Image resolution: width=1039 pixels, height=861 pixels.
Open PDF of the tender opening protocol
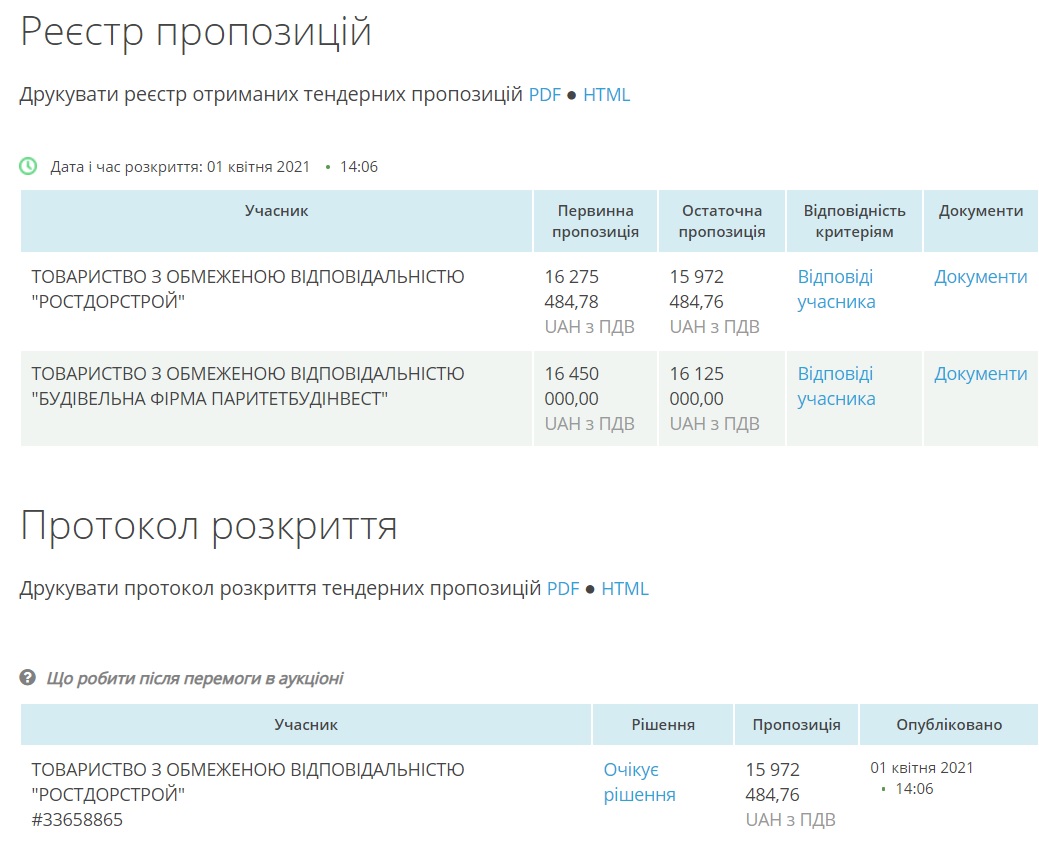pyautogui.click(x=563, y=589)
